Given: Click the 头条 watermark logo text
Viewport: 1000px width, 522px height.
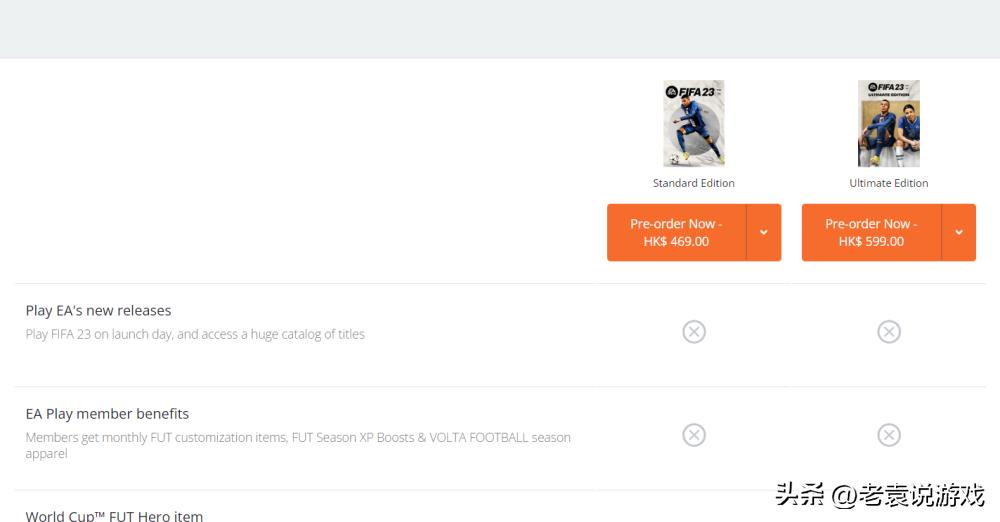Looking at the screenshot, I should tap(800, 494).
